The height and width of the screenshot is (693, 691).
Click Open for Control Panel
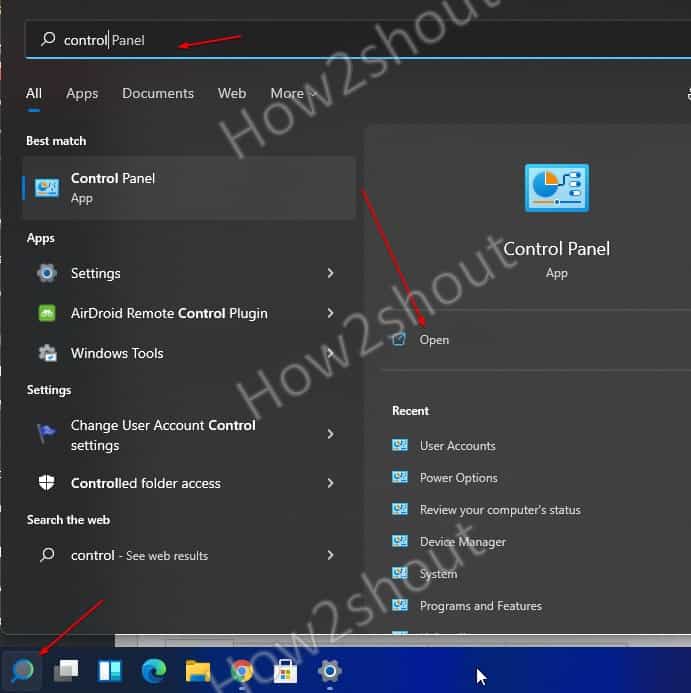[x=434, y=340]
